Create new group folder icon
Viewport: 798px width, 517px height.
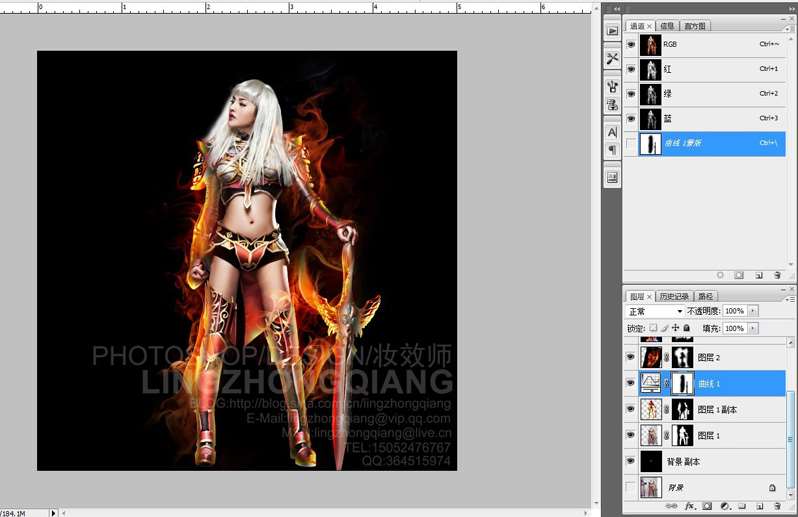tap(742, 506)
